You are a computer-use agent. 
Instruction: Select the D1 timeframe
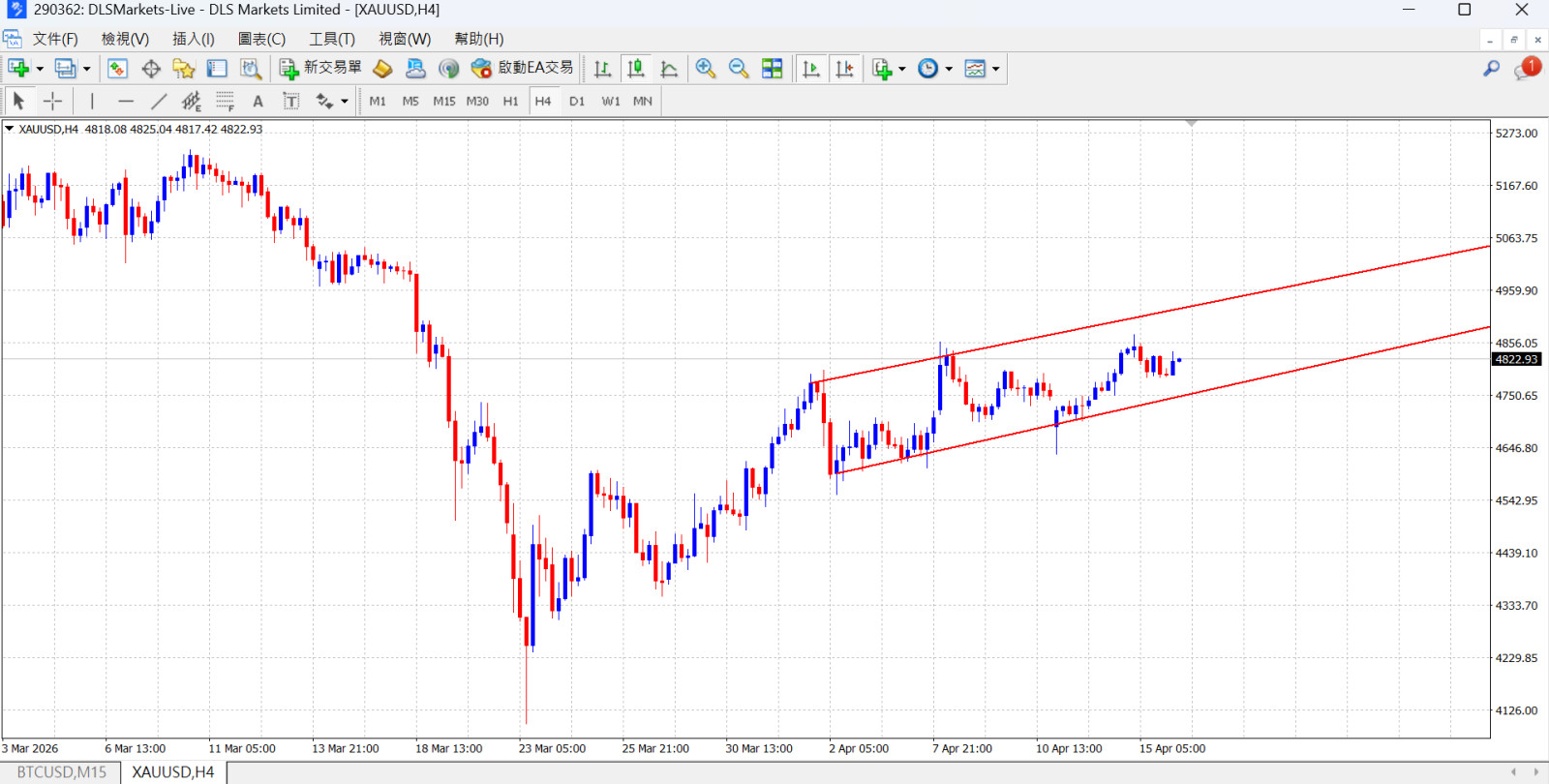tap(577, 101)
